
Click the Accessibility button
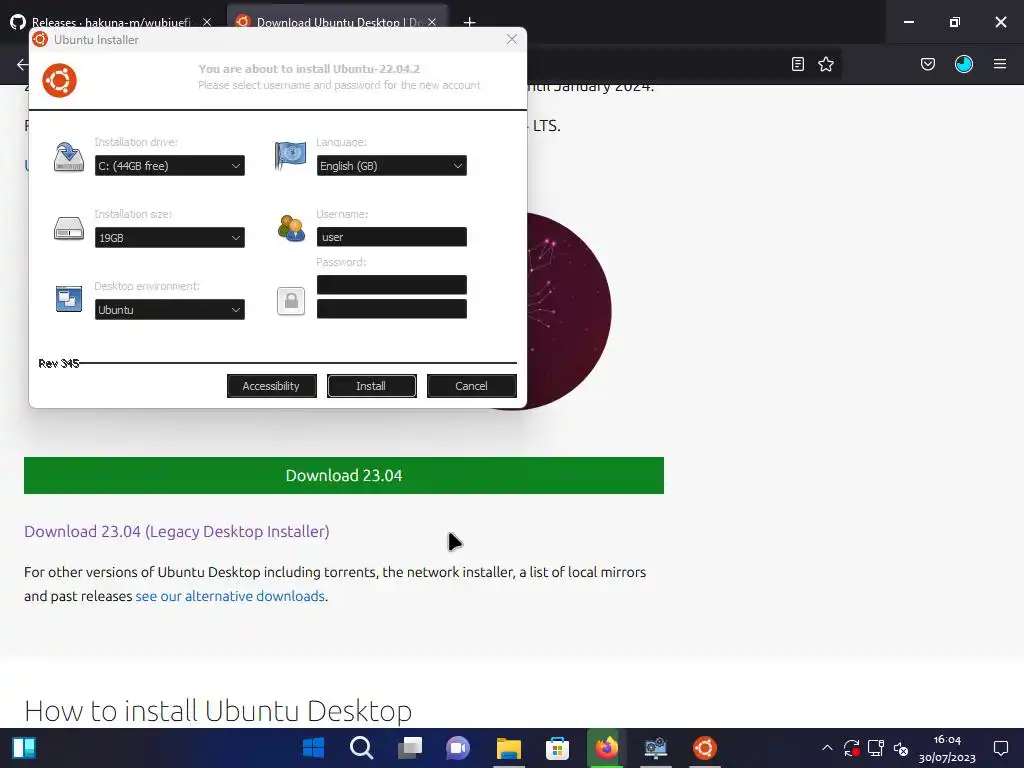272,386
